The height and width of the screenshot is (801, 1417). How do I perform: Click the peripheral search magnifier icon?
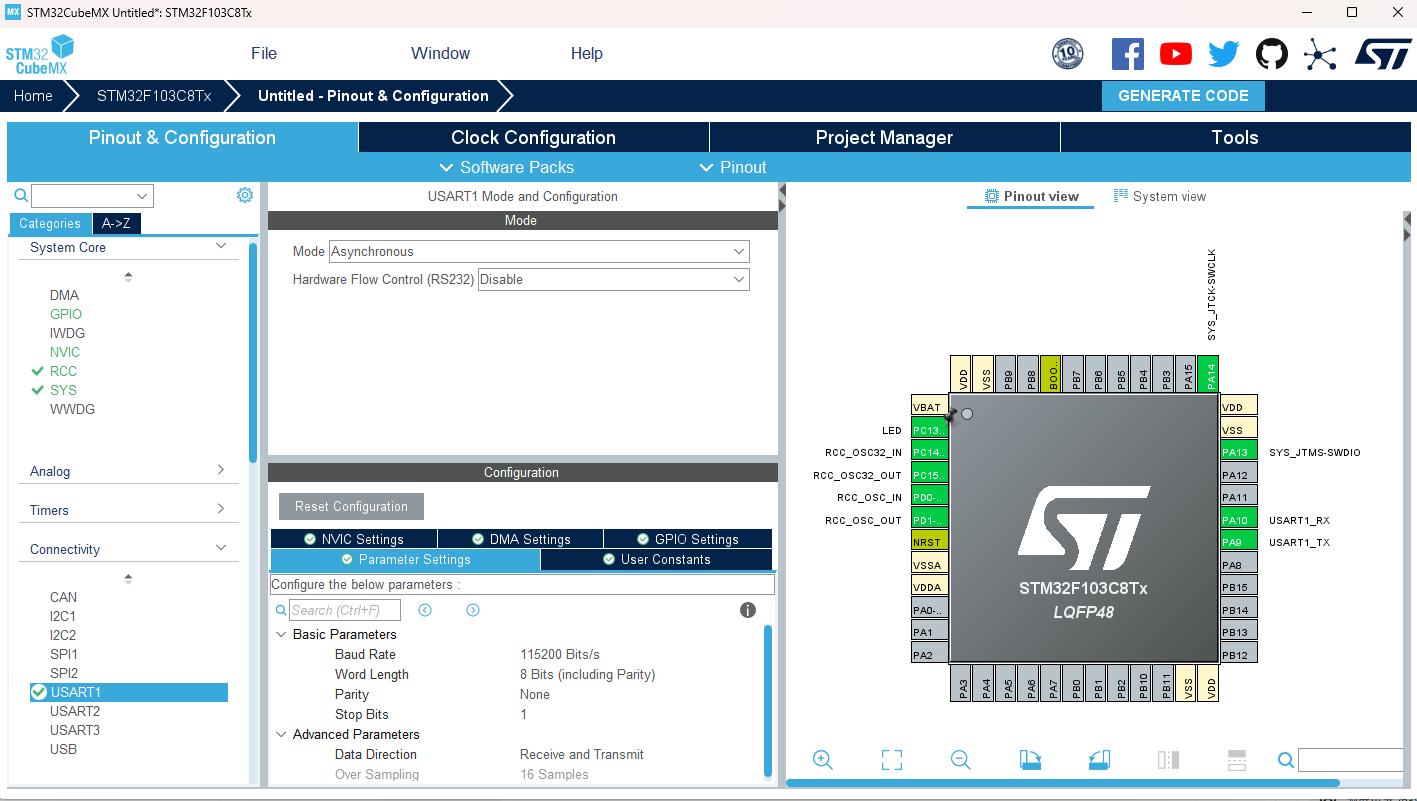(20, 196)
